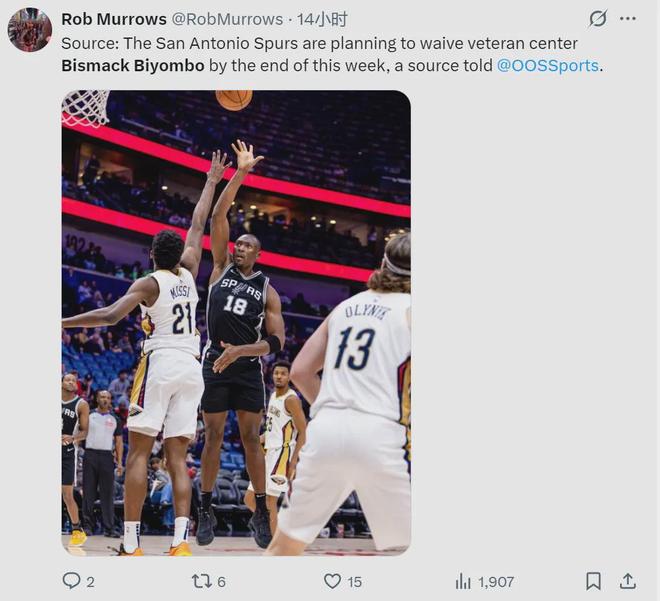Open the repost arrows menu
660x601 pixels.
[201, 581]
